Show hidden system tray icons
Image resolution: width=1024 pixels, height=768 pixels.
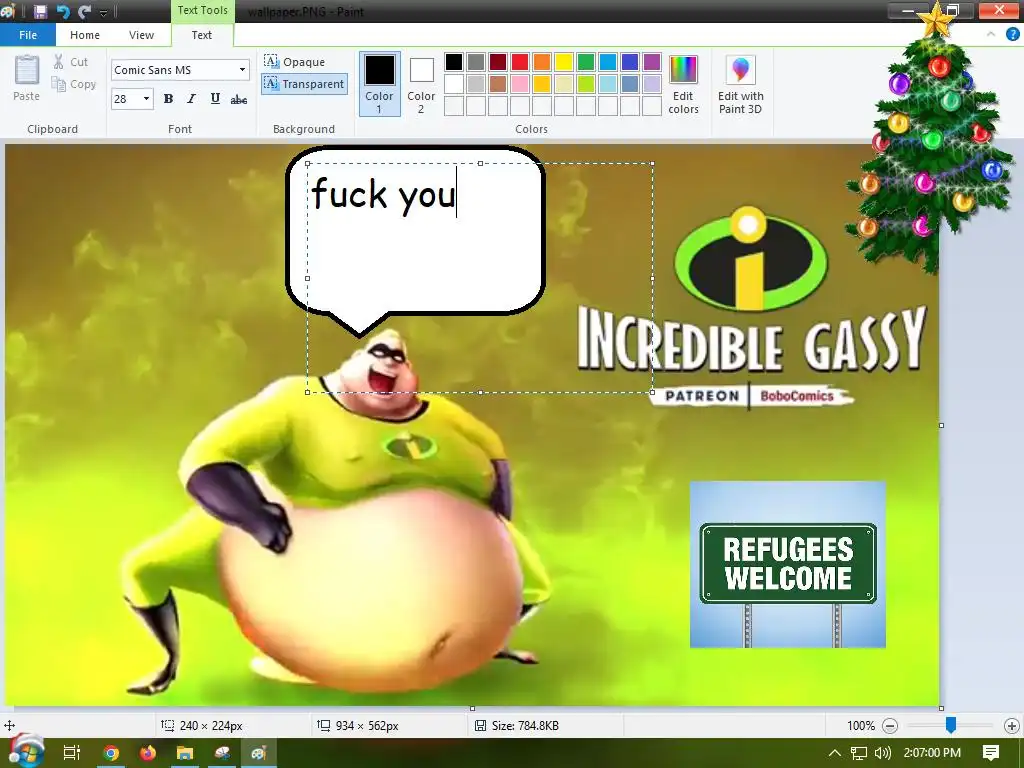(834, 753)
